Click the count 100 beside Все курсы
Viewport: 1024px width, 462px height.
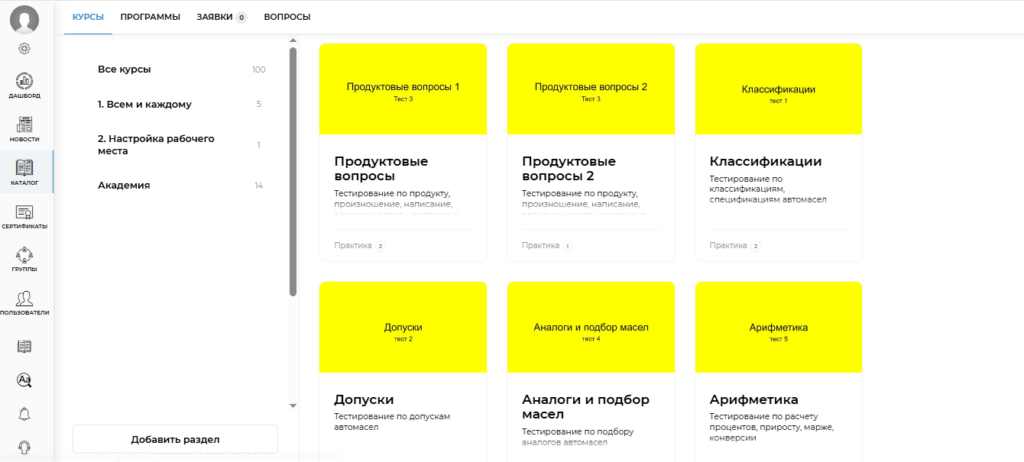click(x=259, y=69)
